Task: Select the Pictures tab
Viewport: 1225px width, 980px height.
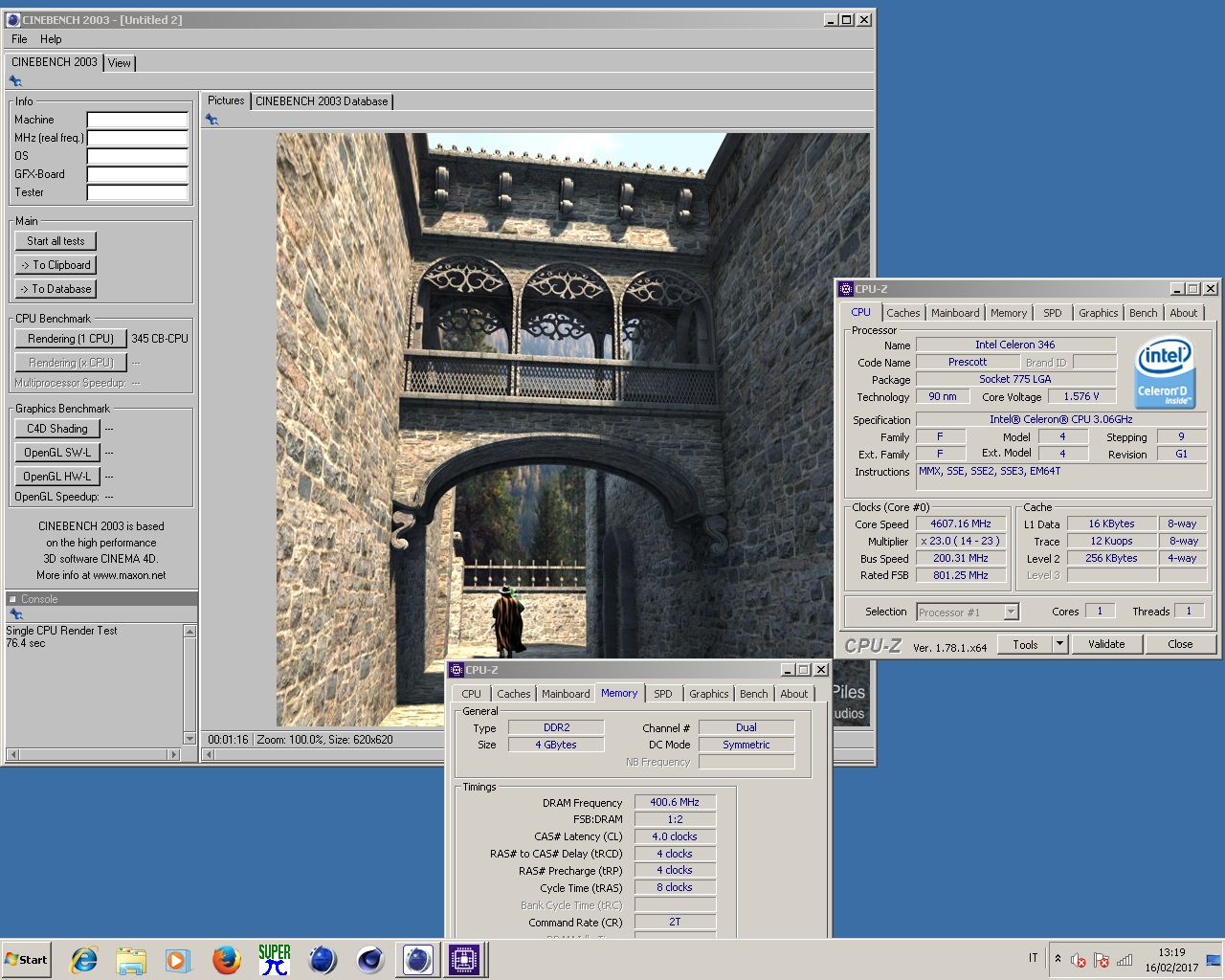Action: 226,100
